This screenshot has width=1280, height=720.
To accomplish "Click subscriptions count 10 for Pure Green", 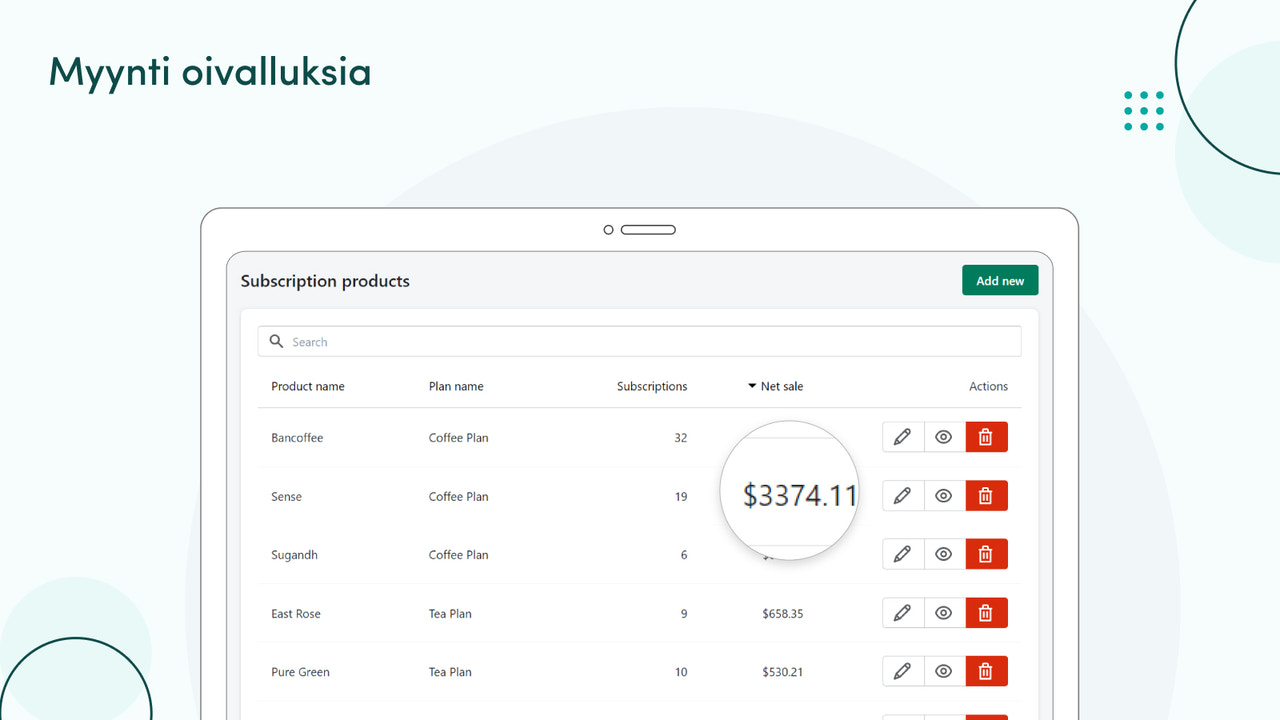I will click(681, 672).
